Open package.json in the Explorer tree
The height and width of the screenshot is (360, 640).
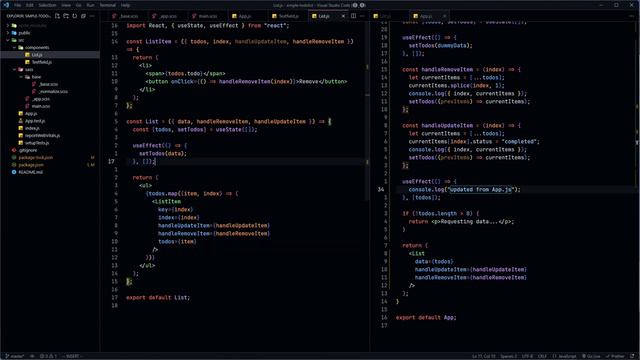click(x=50, y=165)
